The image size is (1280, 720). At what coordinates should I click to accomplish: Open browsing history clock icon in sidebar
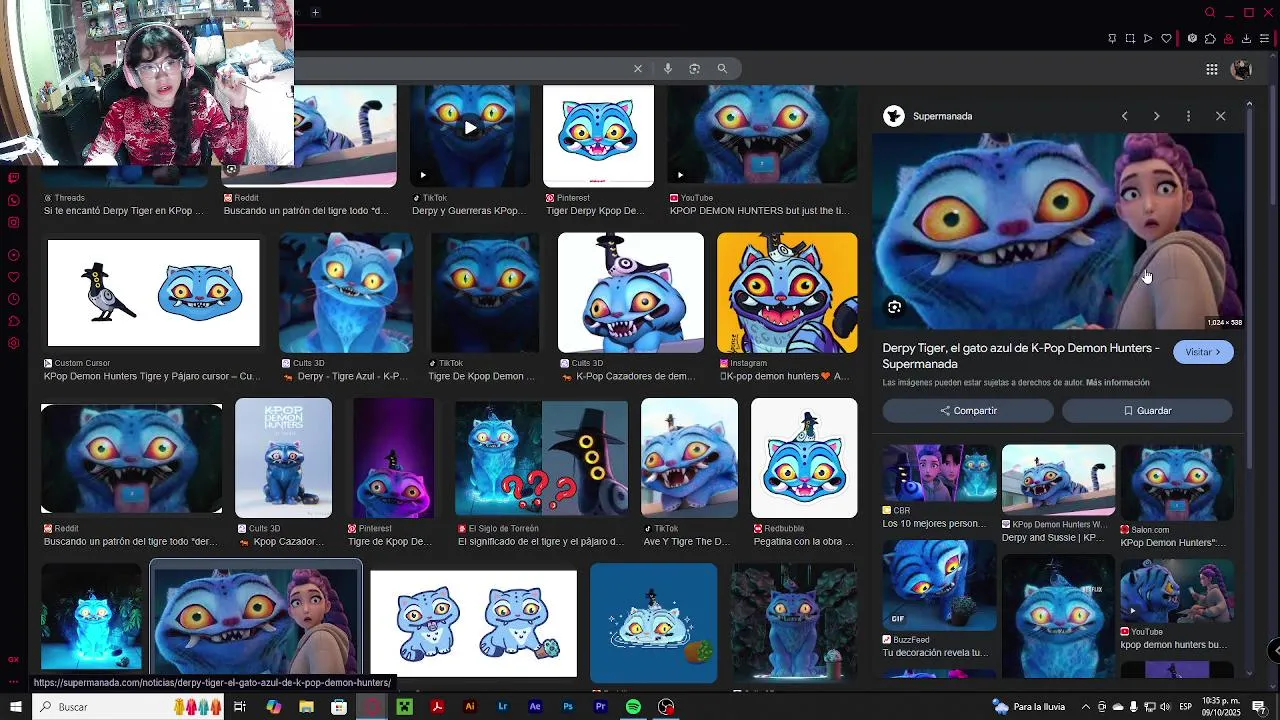coord(14,299)
